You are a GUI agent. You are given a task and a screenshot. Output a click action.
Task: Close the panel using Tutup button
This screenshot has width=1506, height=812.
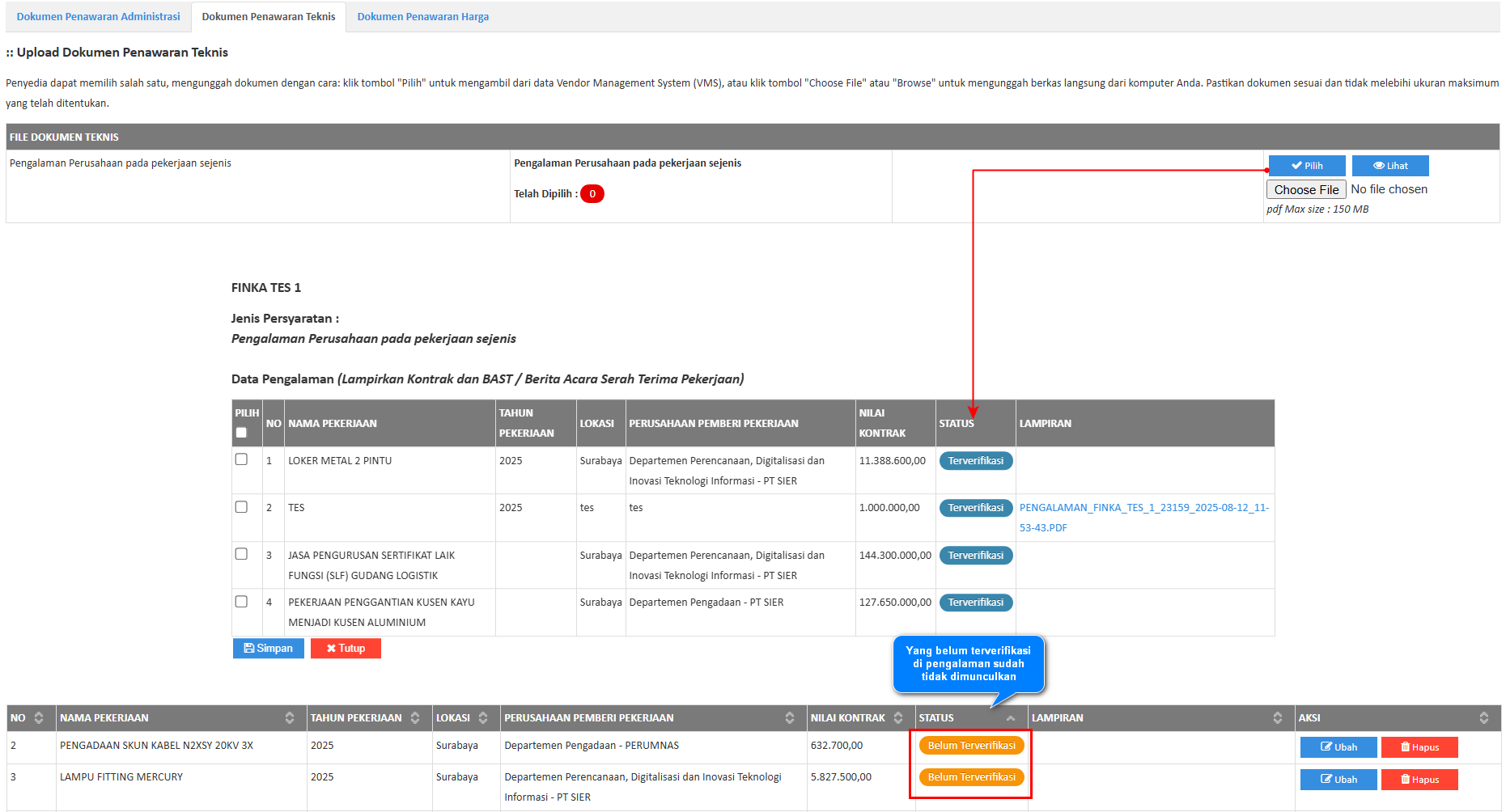346,649
